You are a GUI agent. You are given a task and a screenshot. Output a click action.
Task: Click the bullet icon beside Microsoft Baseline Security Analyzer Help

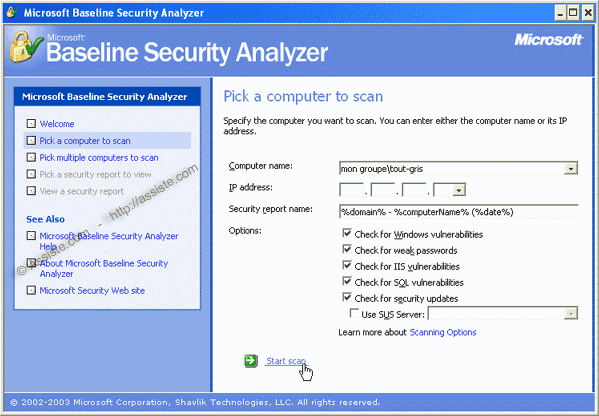pos(31,236)
